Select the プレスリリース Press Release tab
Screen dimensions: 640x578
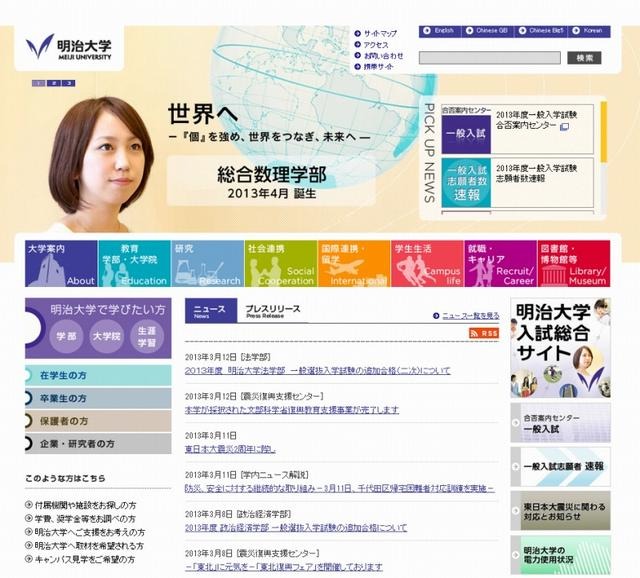point(272,311)
